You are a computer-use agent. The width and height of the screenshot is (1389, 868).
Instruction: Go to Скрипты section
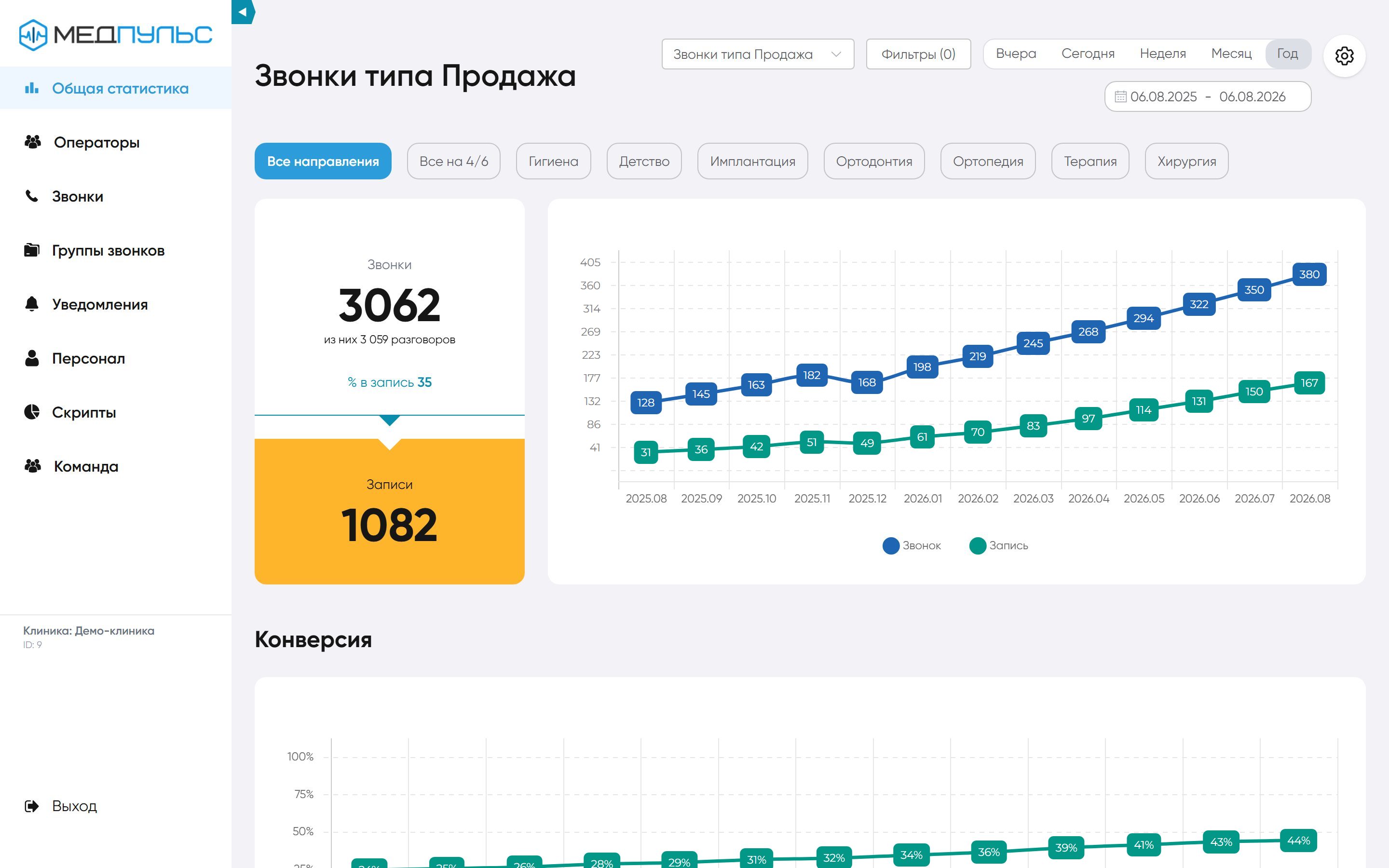pos(84,412)
